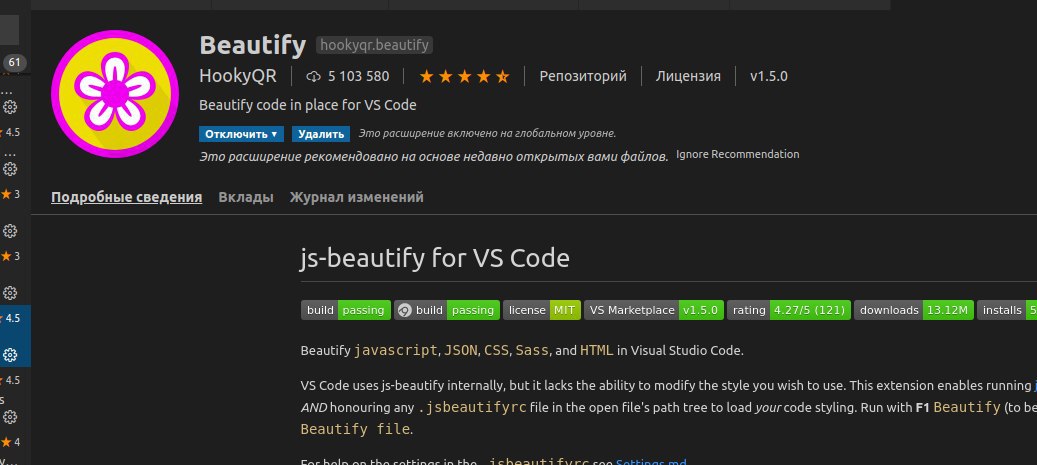Screen dimensions: 1037x465
Task: Open the Отключить dropdown button
Action: pos(241,134)
